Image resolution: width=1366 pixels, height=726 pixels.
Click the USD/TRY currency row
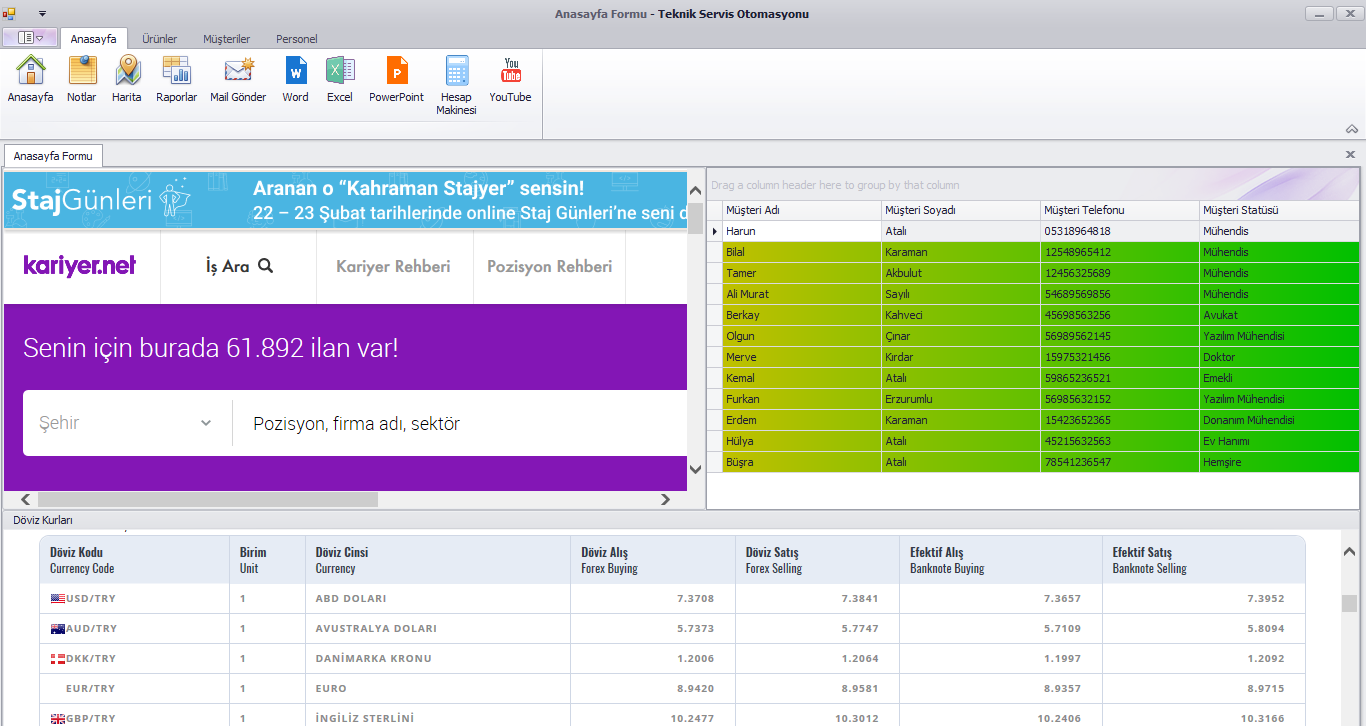672,599
